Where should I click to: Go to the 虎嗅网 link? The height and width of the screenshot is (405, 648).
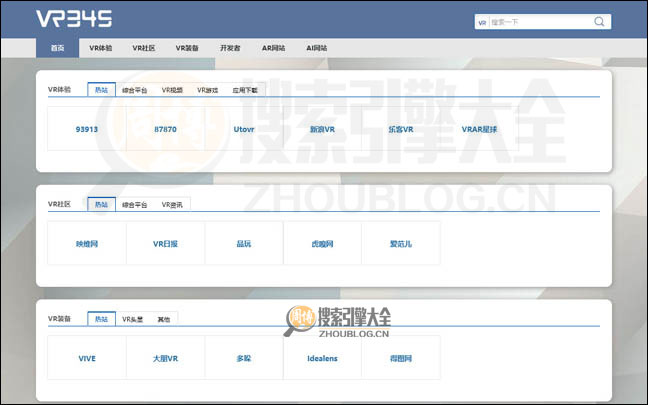click(322, 243)
